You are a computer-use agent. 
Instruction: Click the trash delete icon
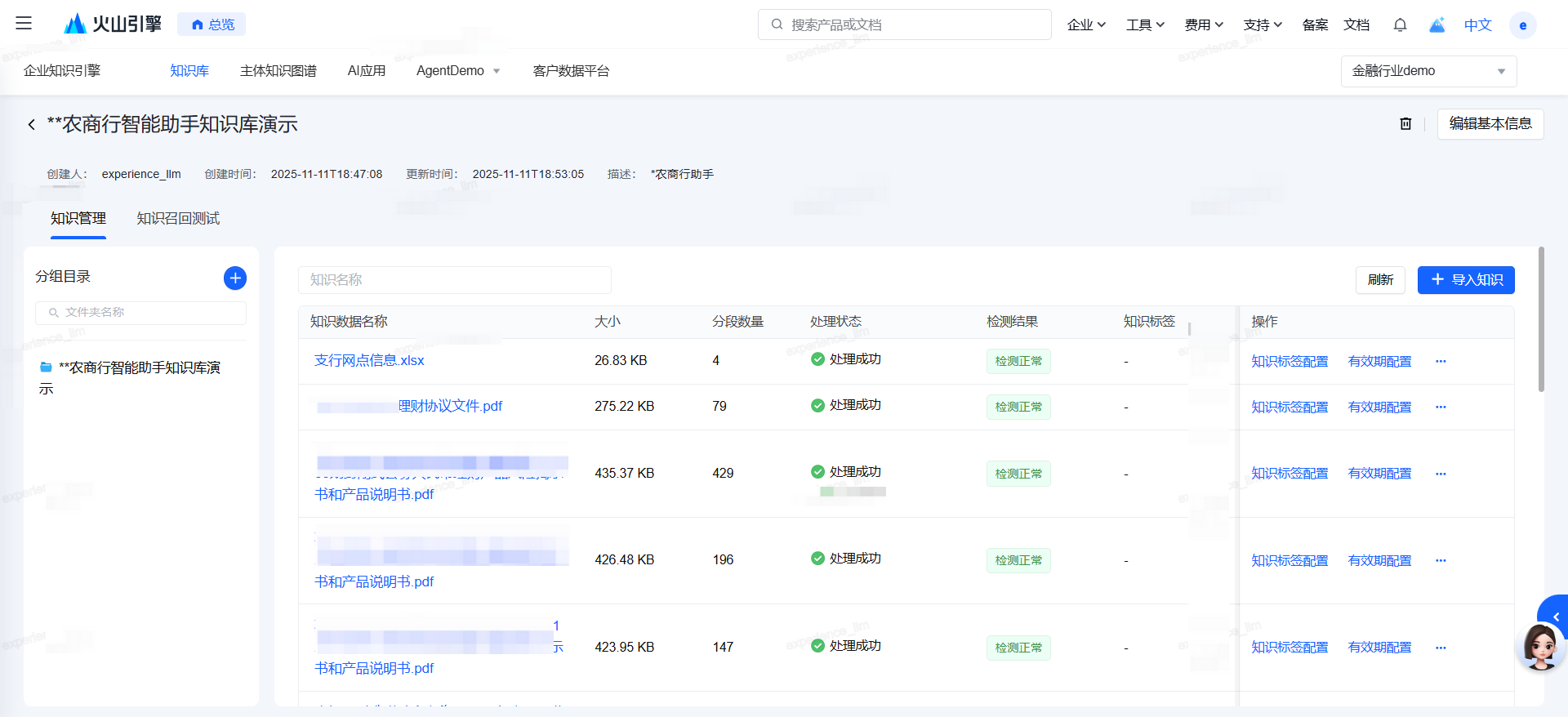1405,124
